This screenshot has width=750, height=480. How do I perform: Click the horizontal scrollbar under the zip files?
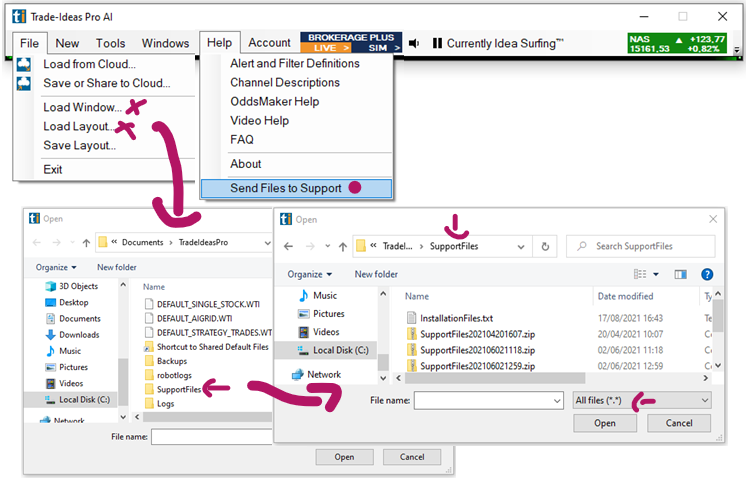[550, 376]
